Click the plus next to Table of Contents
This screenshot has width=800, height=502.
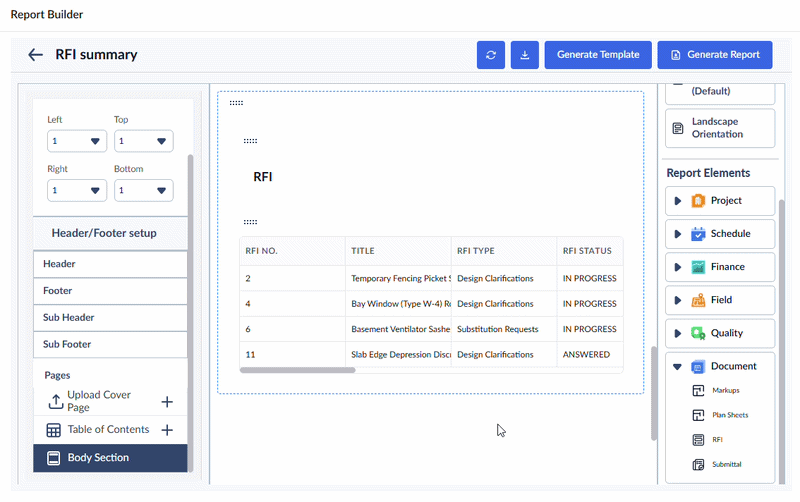click(x=167, y=430)
